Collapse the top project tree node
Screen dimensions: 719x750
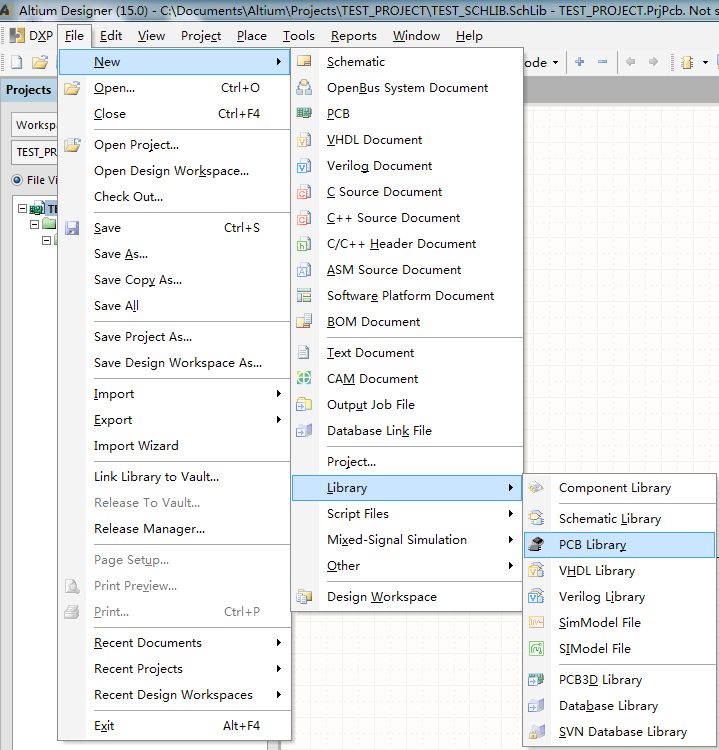[23, 209]
